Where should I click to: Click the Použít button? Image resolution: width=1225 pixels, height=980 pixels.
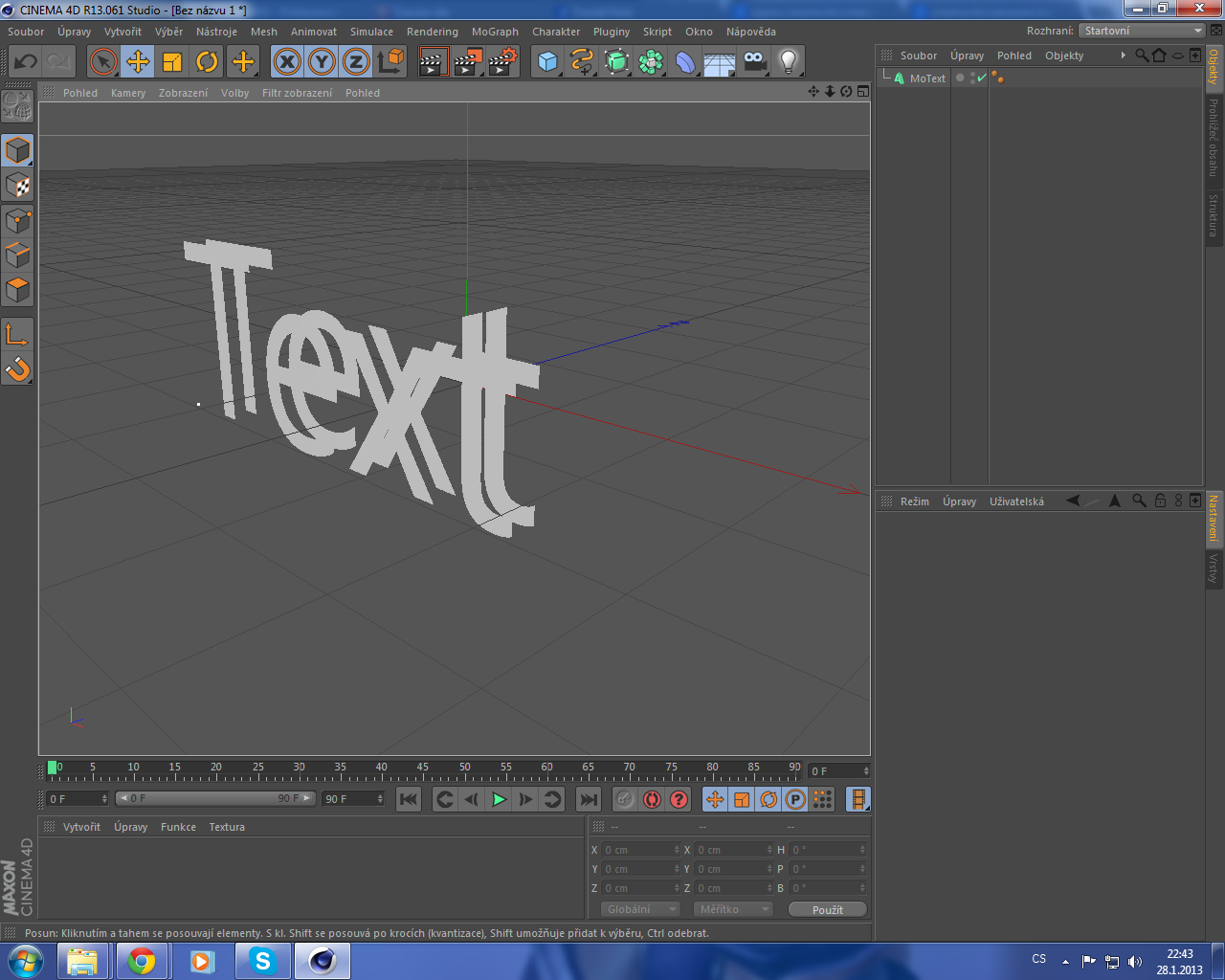pos(827,909)
